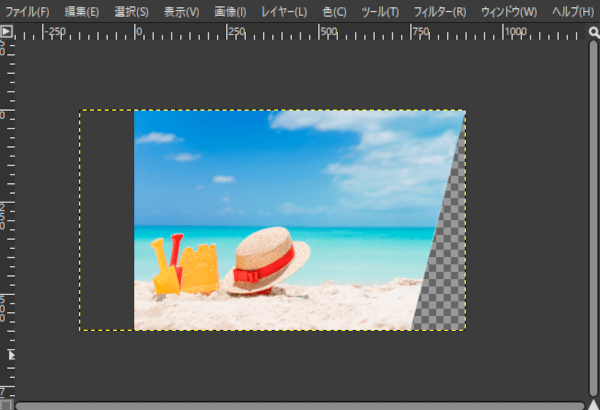Click the vertical ruler on the left edge
The height and width of the screenshot is (410, 600).
pyautogui.click(x=7, y=200)
